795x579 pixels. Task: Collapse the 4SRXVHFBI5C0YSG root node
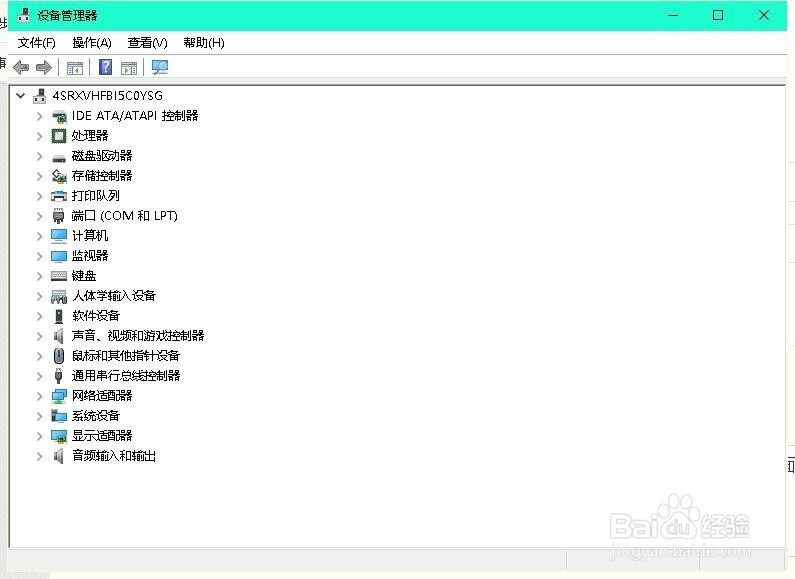[x=20, y=95]
